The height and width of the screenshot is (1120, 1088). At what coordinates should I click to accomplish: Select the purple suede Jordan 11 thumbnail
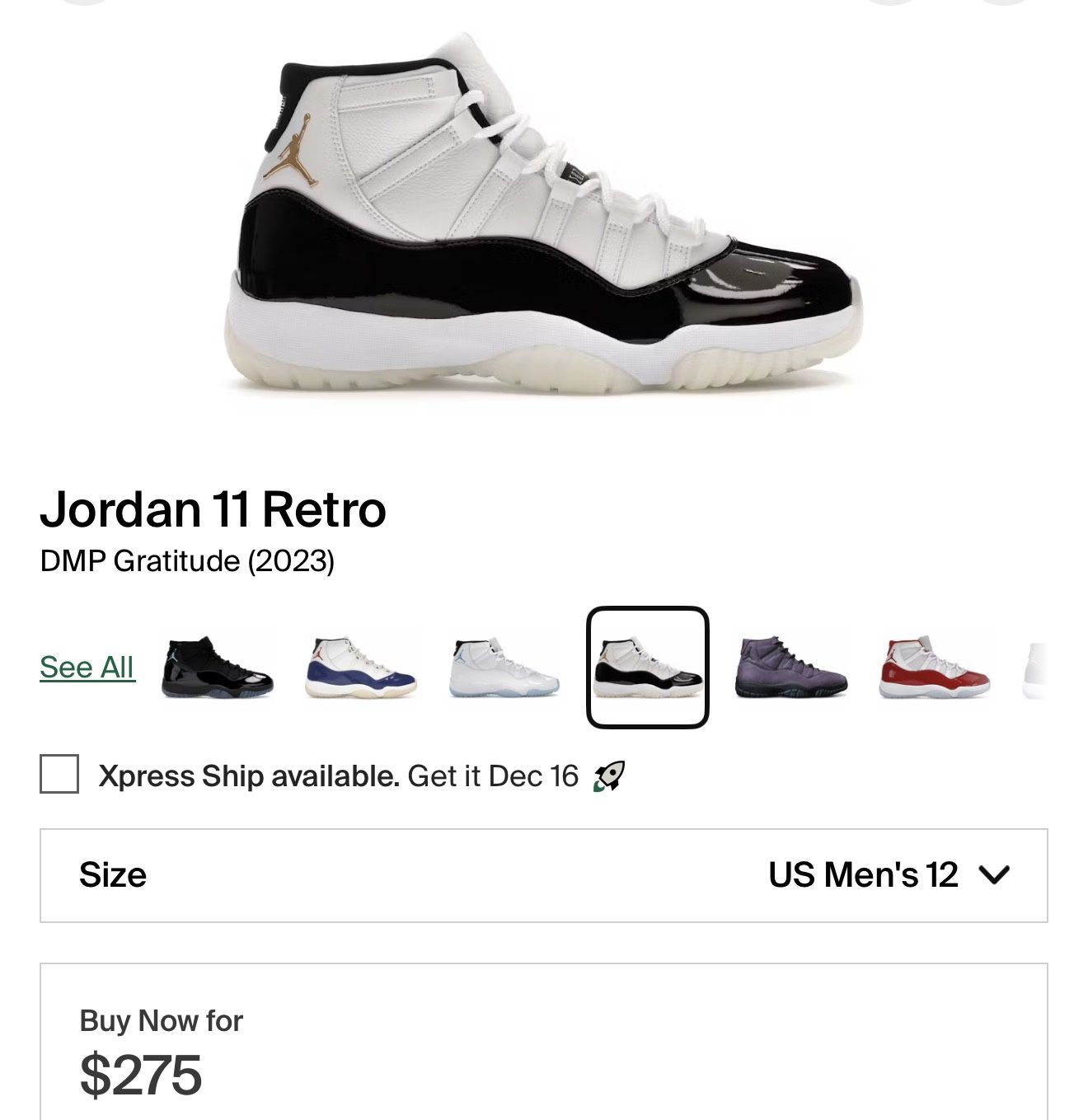tap(790, 668)
